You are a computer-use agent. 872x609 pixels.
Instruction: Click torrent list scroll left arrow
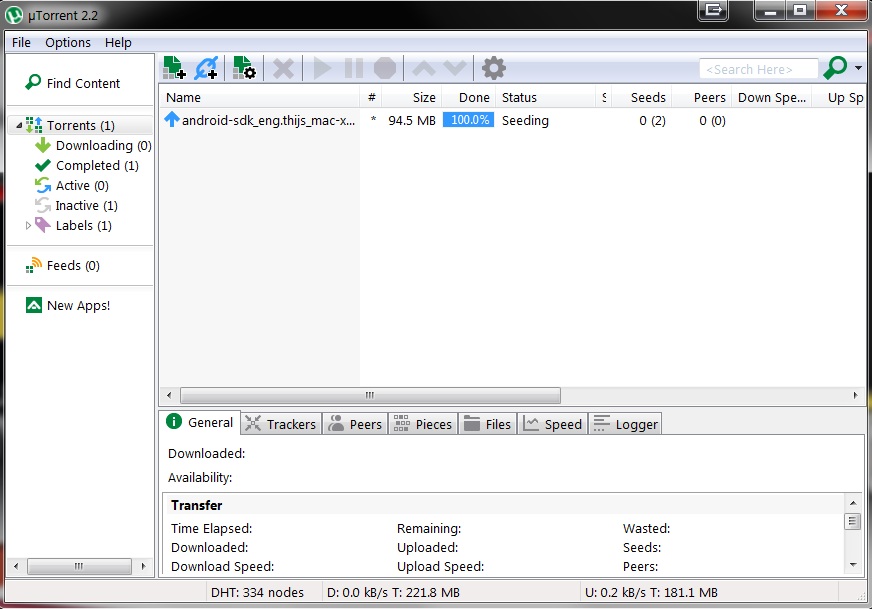(x=169, y=395)
